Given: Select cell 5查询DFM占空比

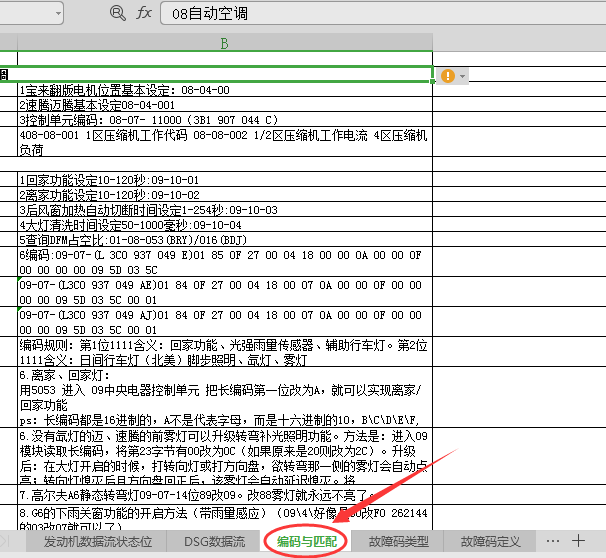Looking at the screenshot, I should (225, 240).
